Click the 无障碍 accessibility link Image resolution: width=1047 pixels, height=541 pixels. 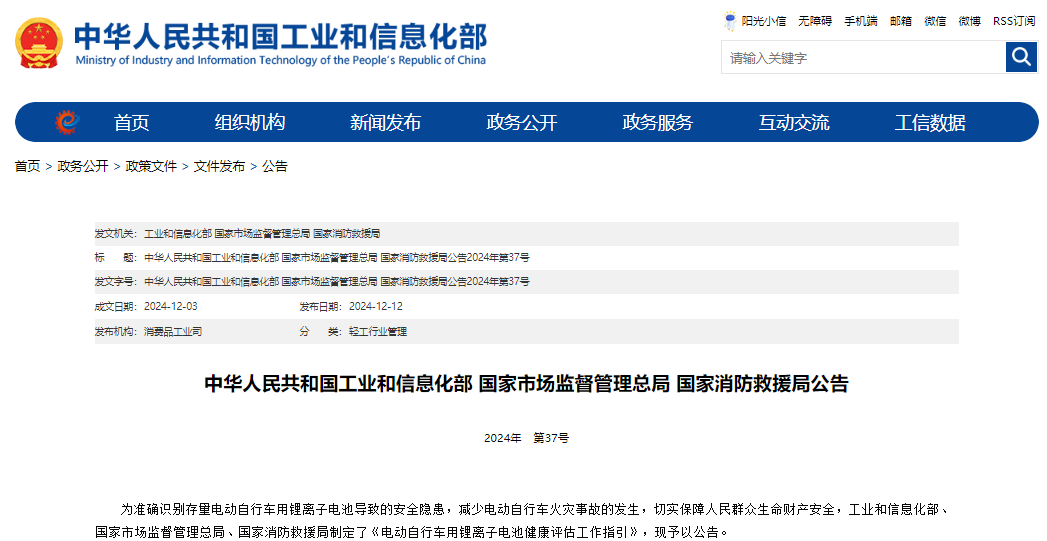[815, 20]
